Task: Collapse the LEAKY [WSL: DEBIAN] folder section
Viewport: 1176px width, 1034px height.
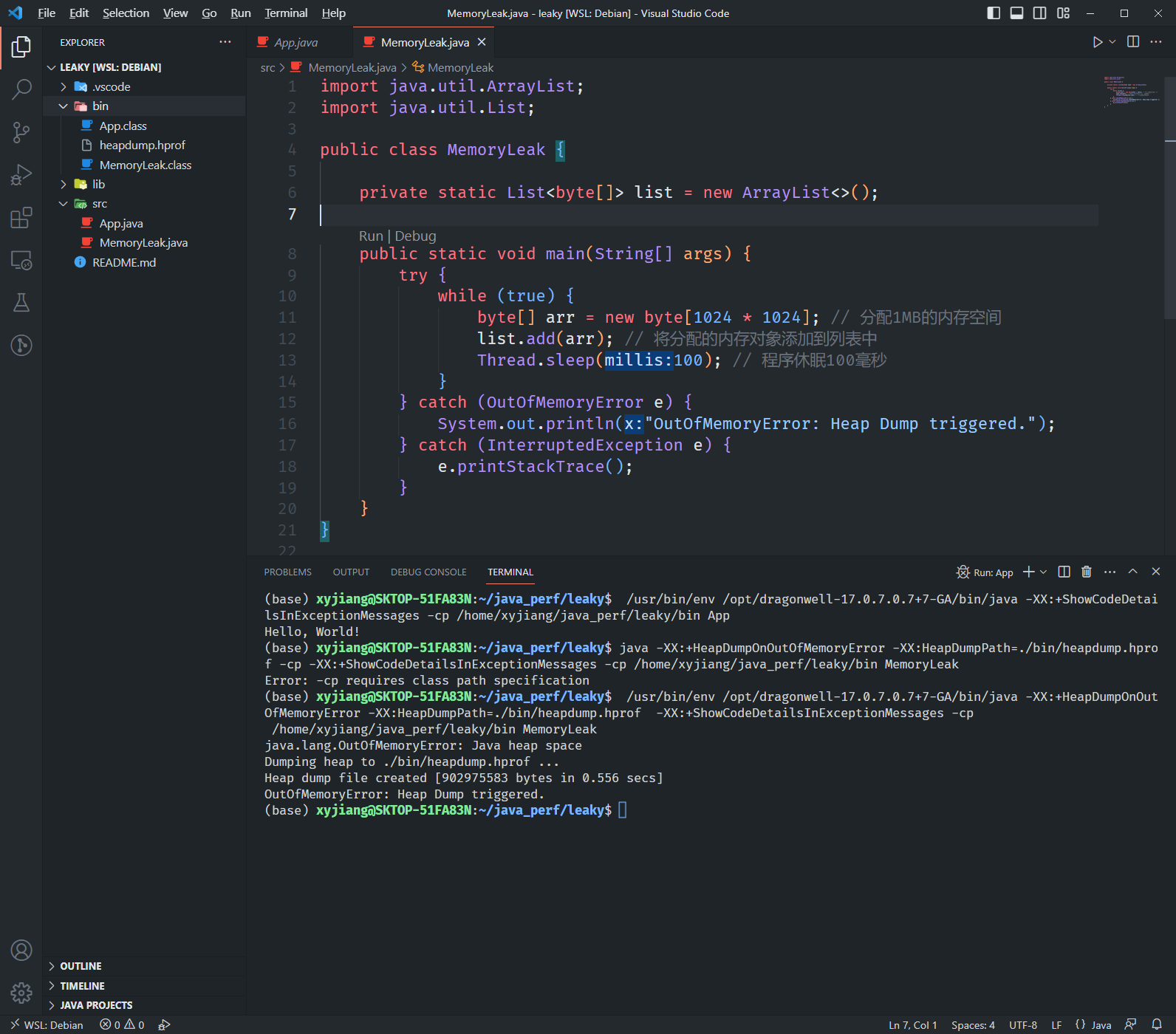Action: (x=144, y=67)
